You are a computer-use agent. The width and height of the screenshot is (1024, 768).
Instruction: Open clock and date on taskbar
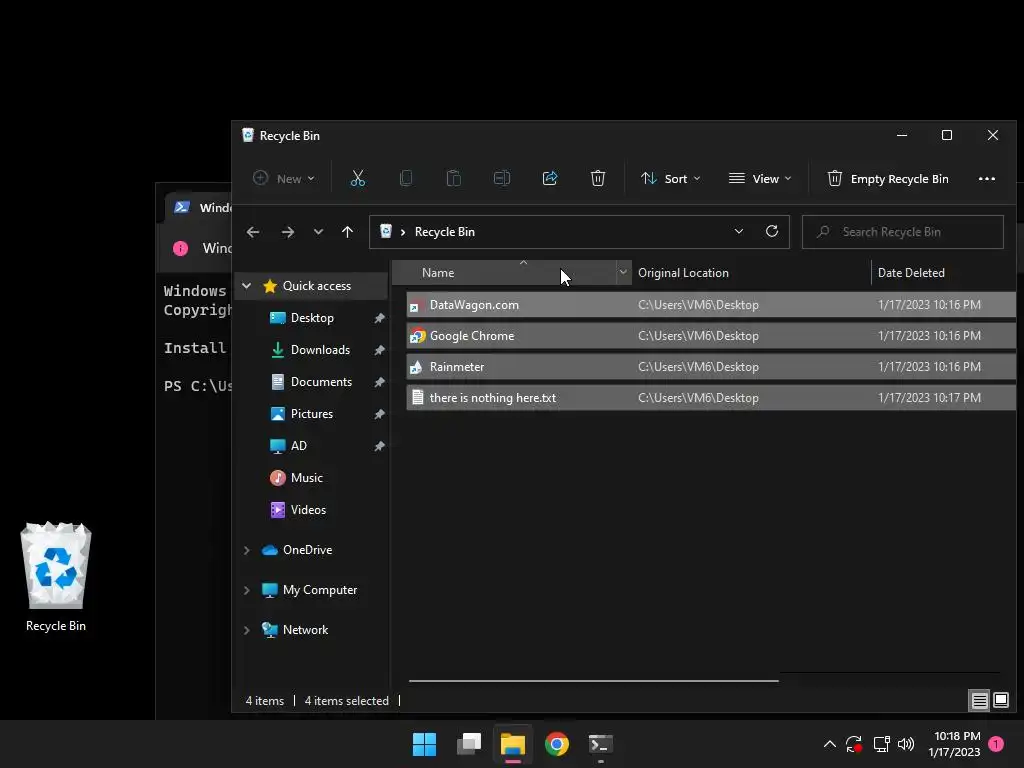point(954,744)
